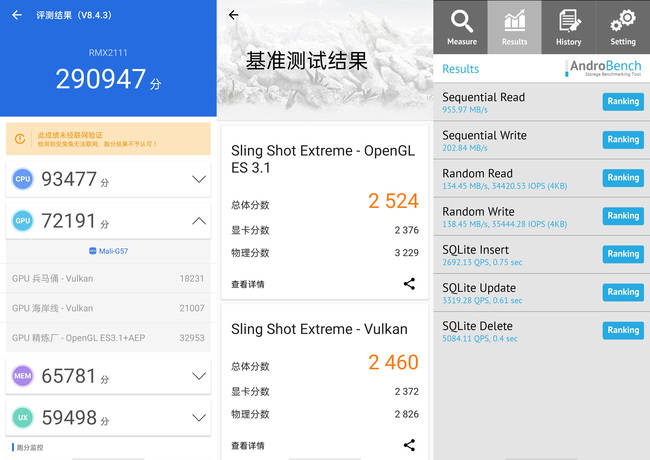Select the 290947 total score

click(x=101, y=79)
